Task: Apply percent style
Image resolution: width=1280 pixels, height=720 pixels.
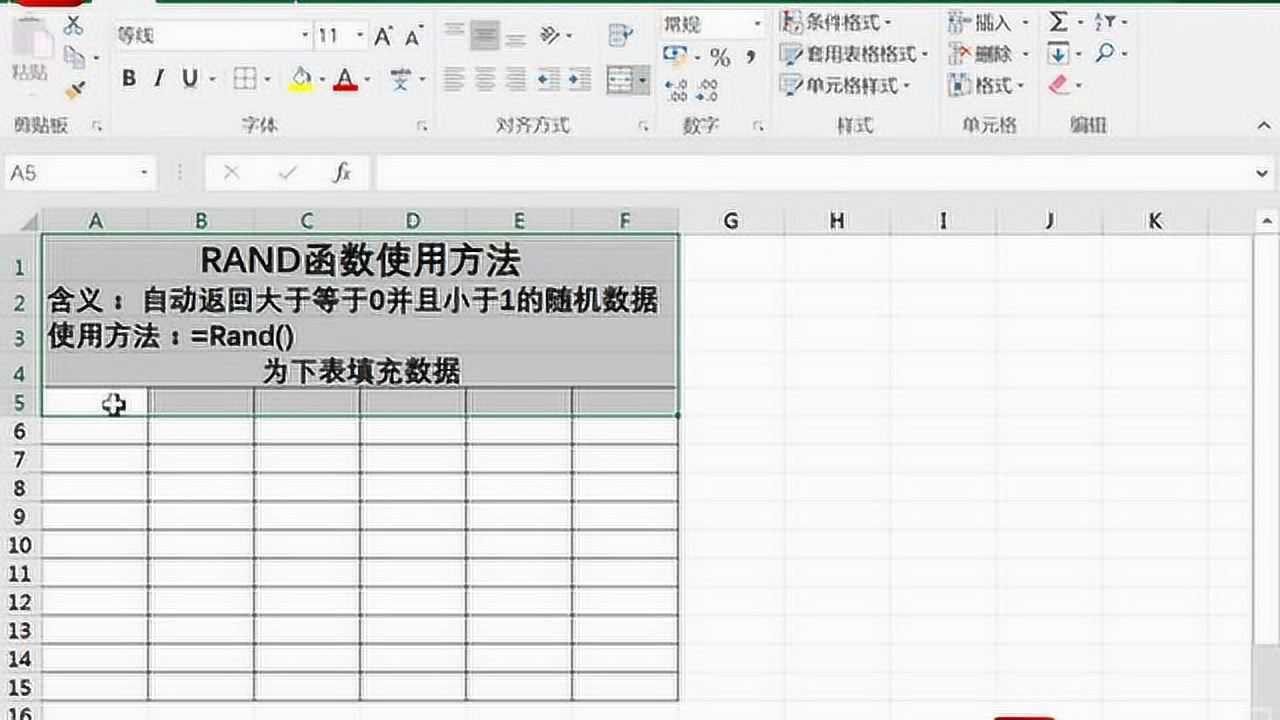Action: tap(720, 57)
